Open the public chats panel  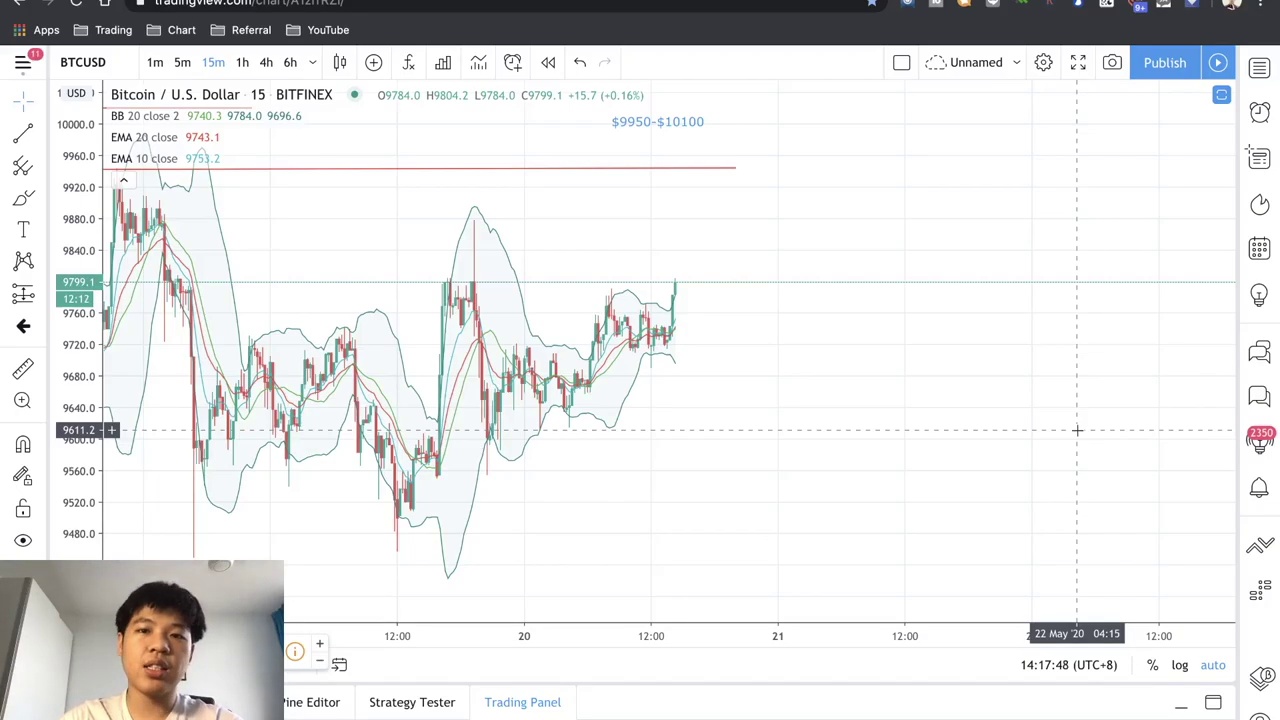pos(1259,351)
